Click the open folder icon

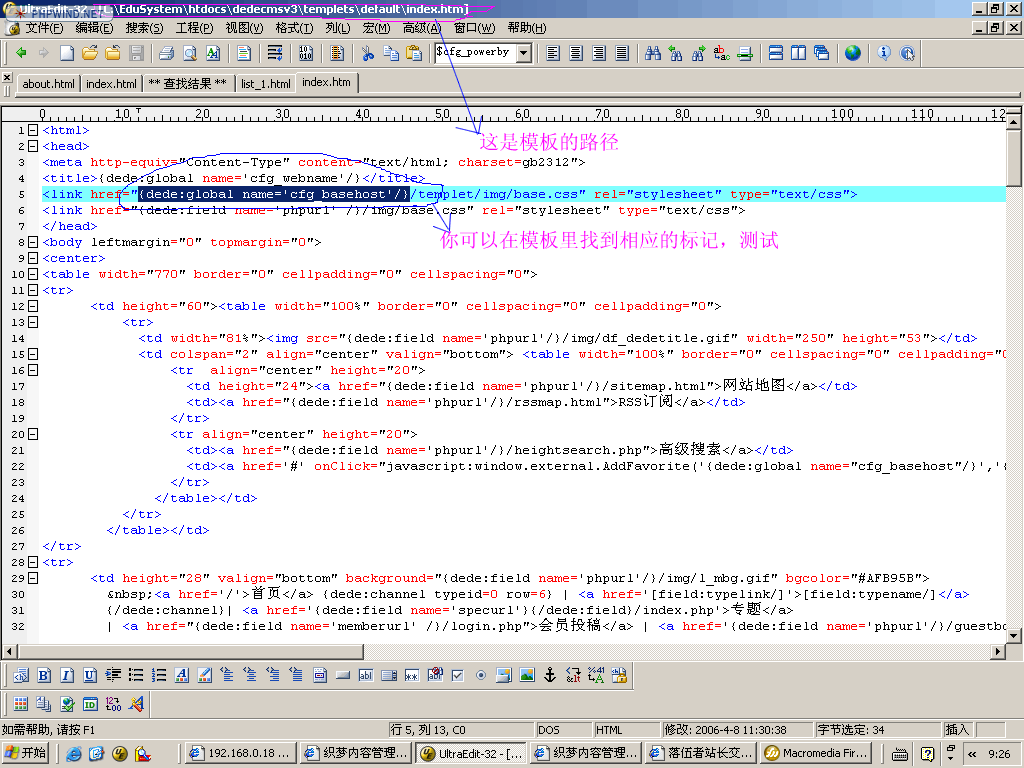coord(90,53)
